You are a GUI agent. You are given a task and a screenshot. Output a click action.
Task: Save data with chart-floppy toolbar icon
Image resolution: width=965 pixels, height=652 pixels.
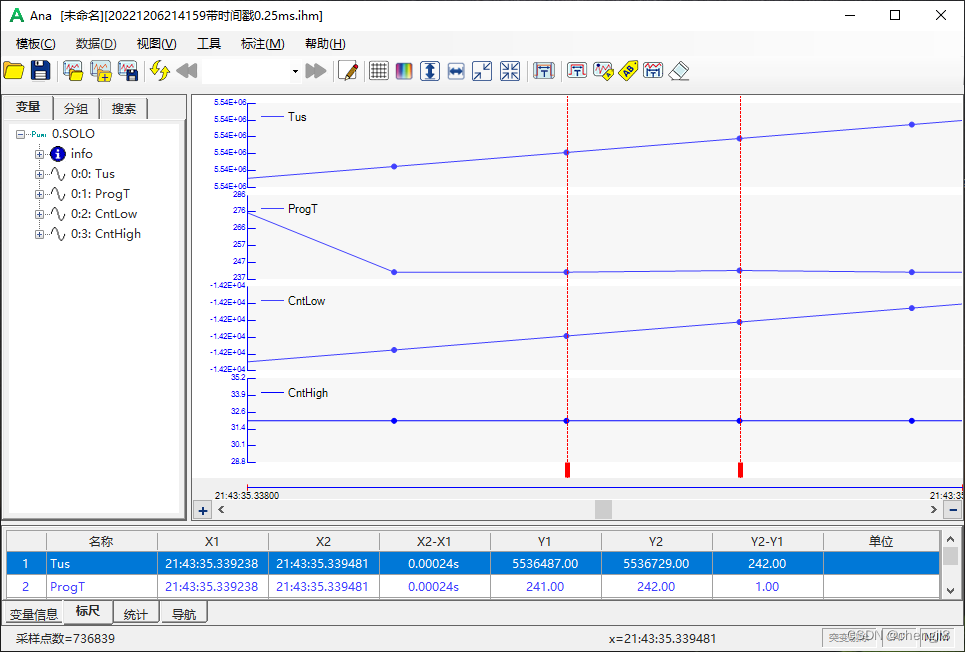point(128,71)
